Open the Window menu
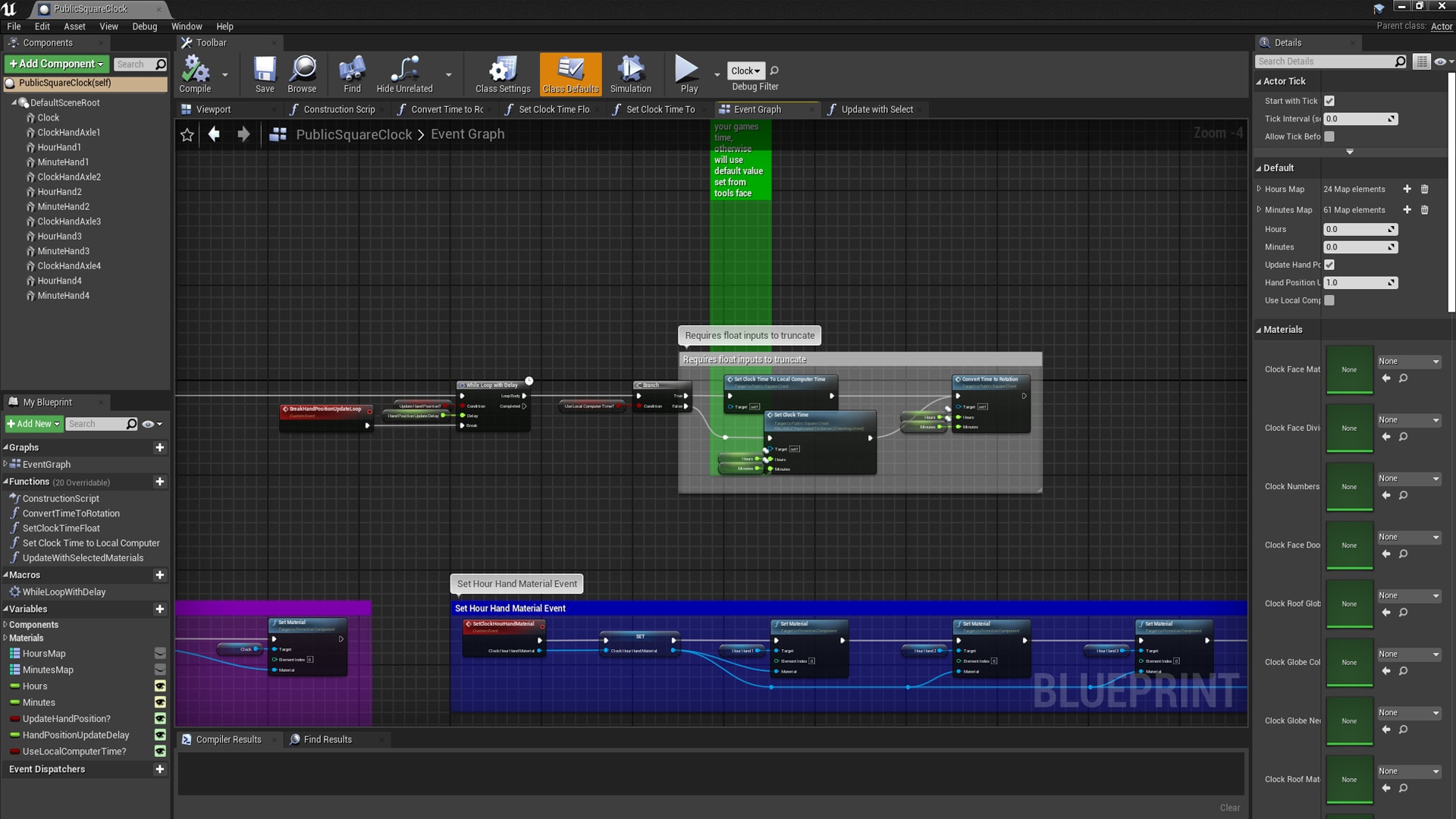The height and width of the screenshot is (819, 1456). click(187, 26)
